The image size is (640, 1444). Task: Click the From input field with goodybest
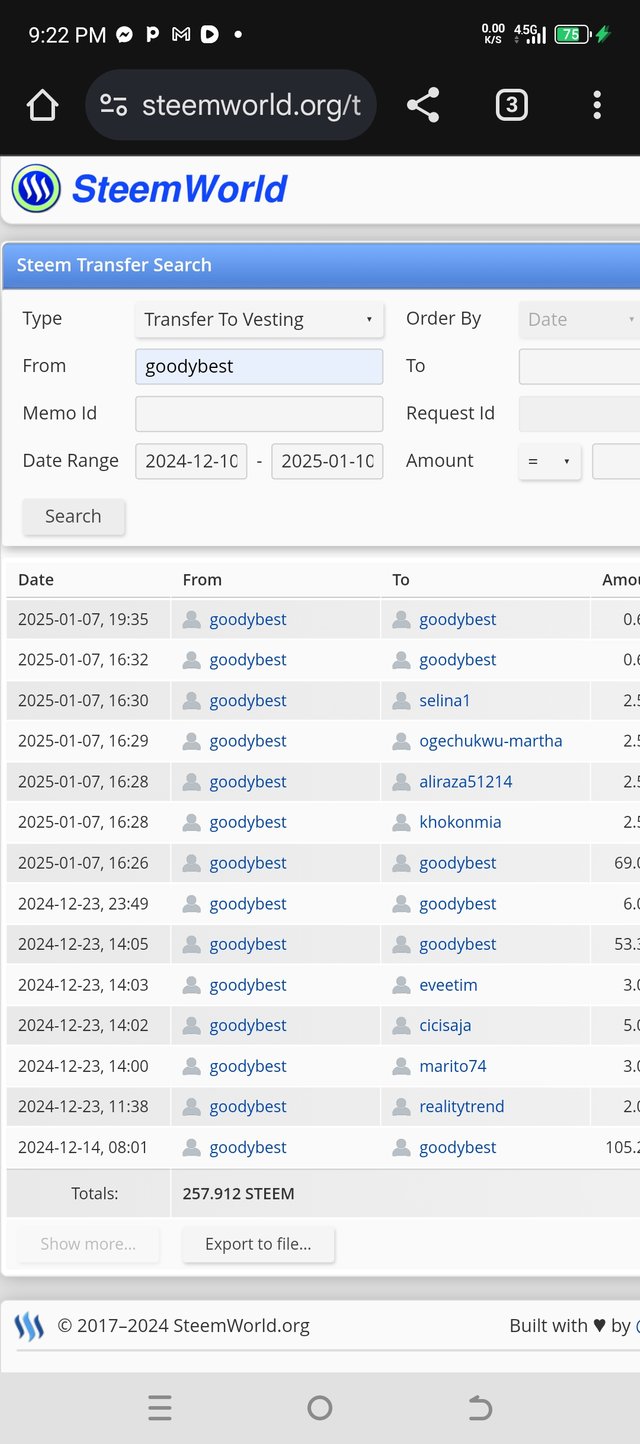tap(259, 366)
